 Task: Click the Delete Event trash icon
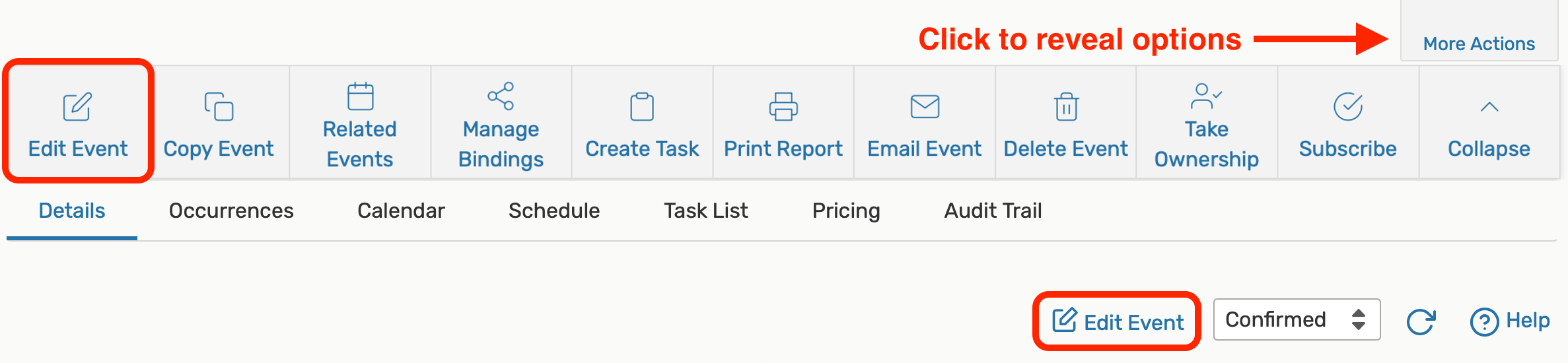coord(1066,107)
